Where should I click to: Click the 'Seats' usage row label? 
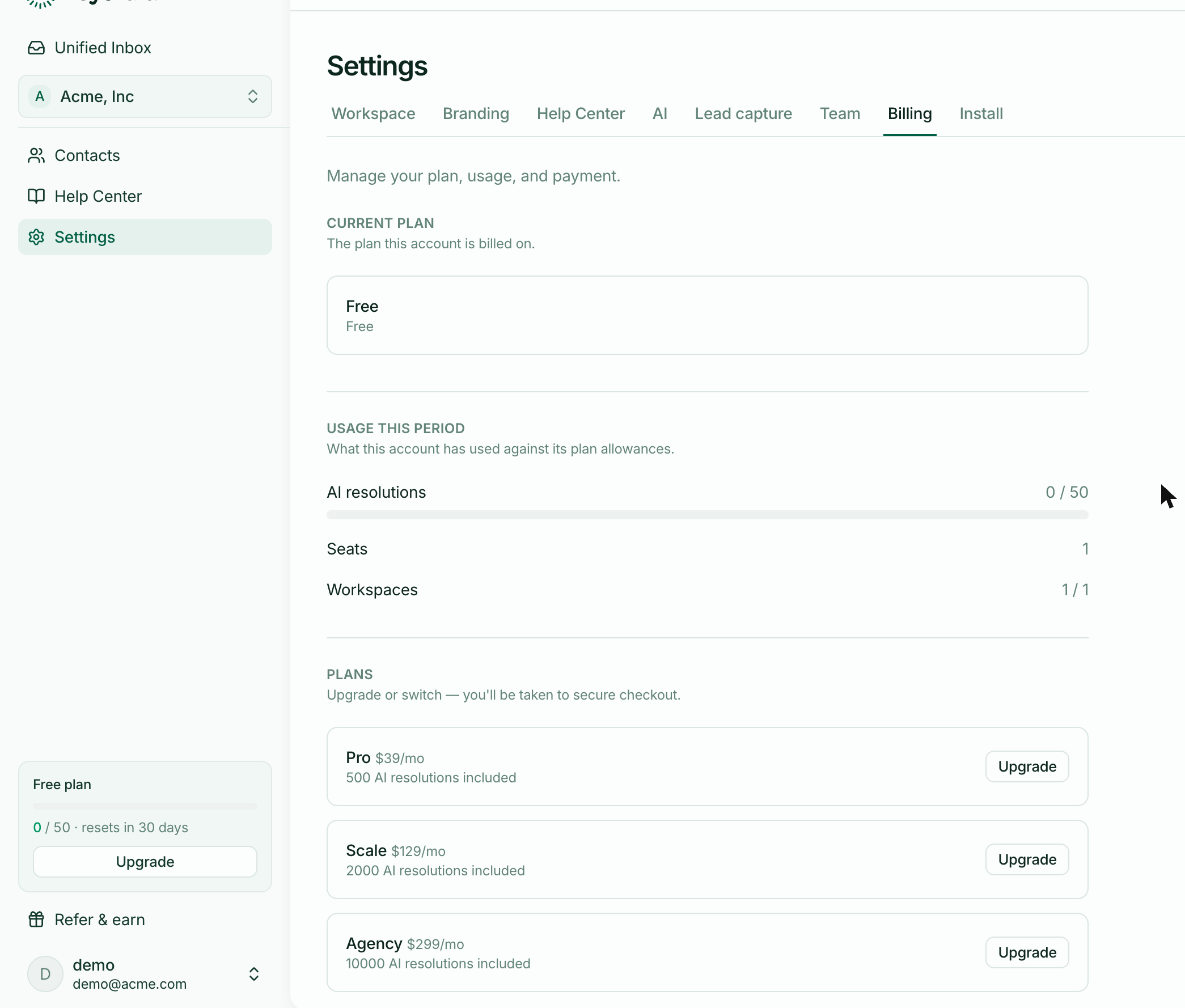pyautogui.click(x=347, y=549)
